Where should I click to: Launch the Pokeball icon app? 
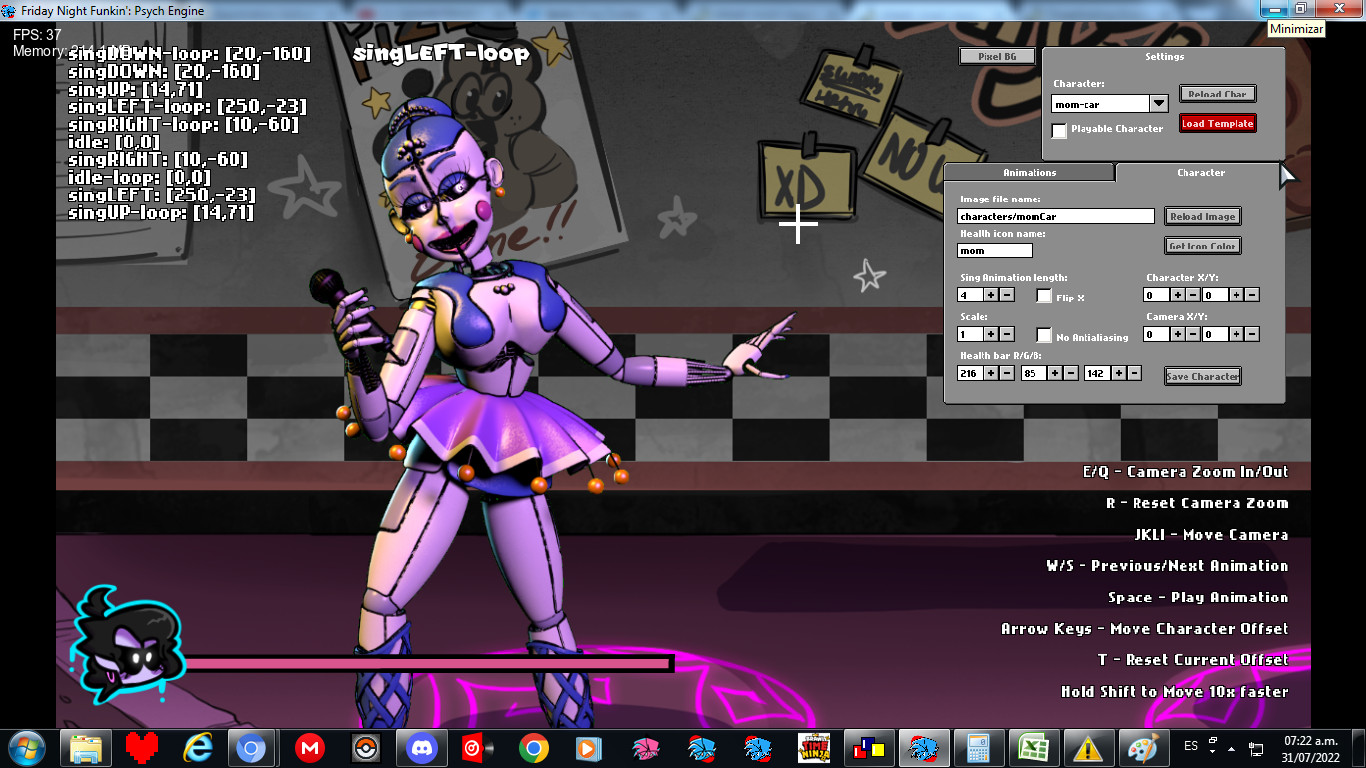tap(366, 747)
